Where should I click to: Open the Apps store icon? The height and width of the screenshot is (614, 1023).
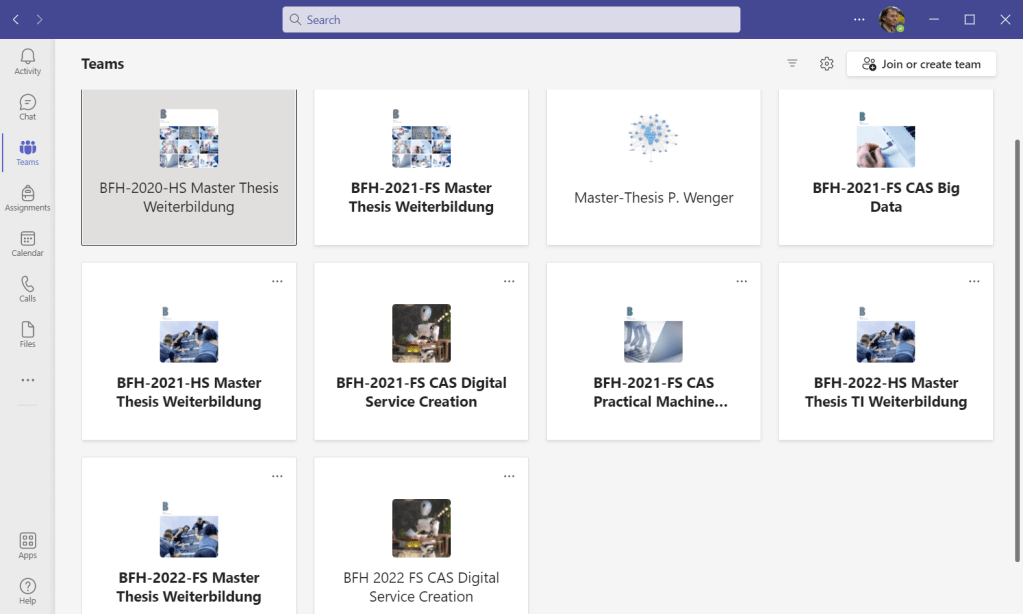pyautogui.click(x=27, y=545)
